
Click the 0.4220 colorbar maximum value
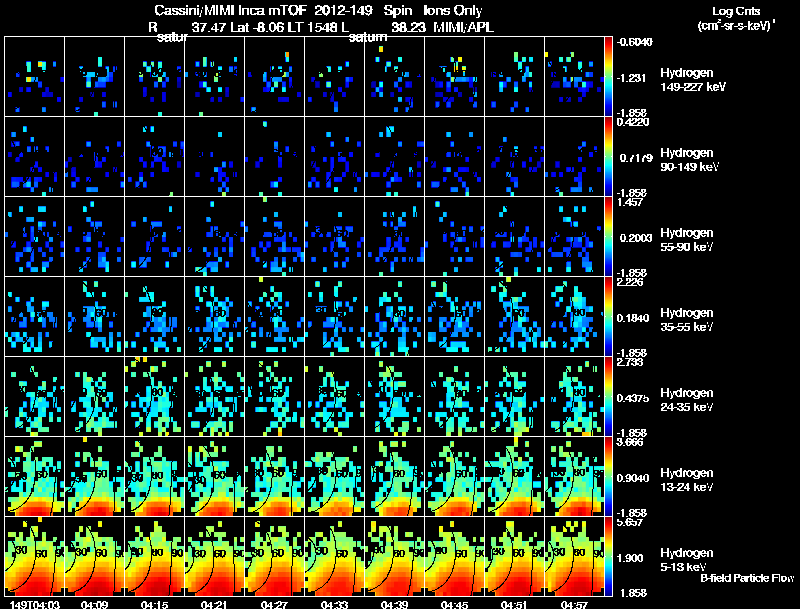(x=633, y=122)
